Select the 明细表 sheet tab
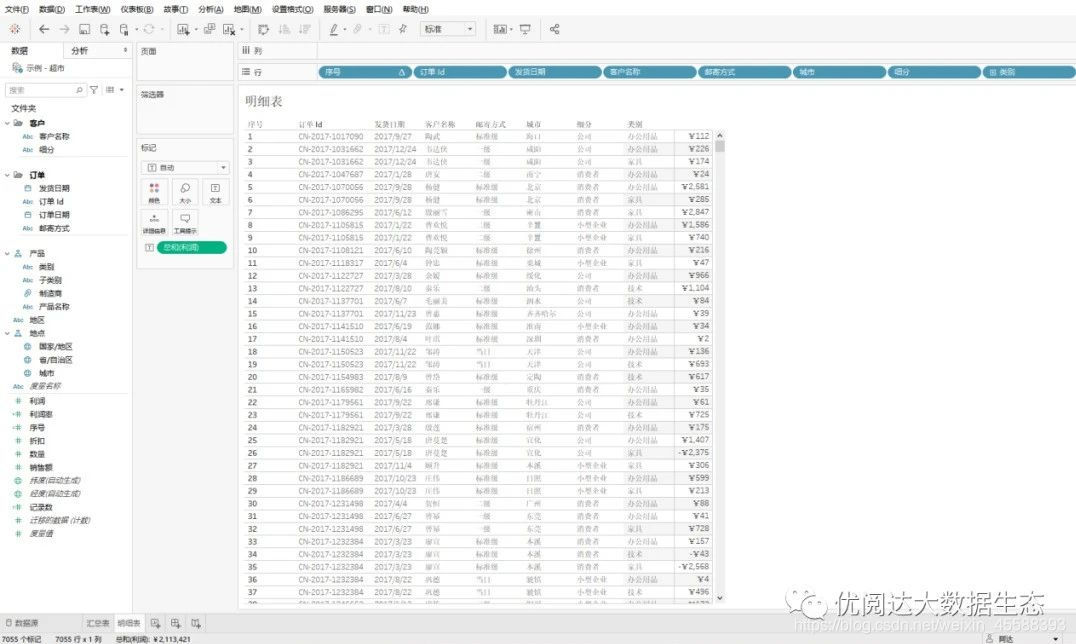The width and height of the screenshot is (1076, 644). coord(129,623)
